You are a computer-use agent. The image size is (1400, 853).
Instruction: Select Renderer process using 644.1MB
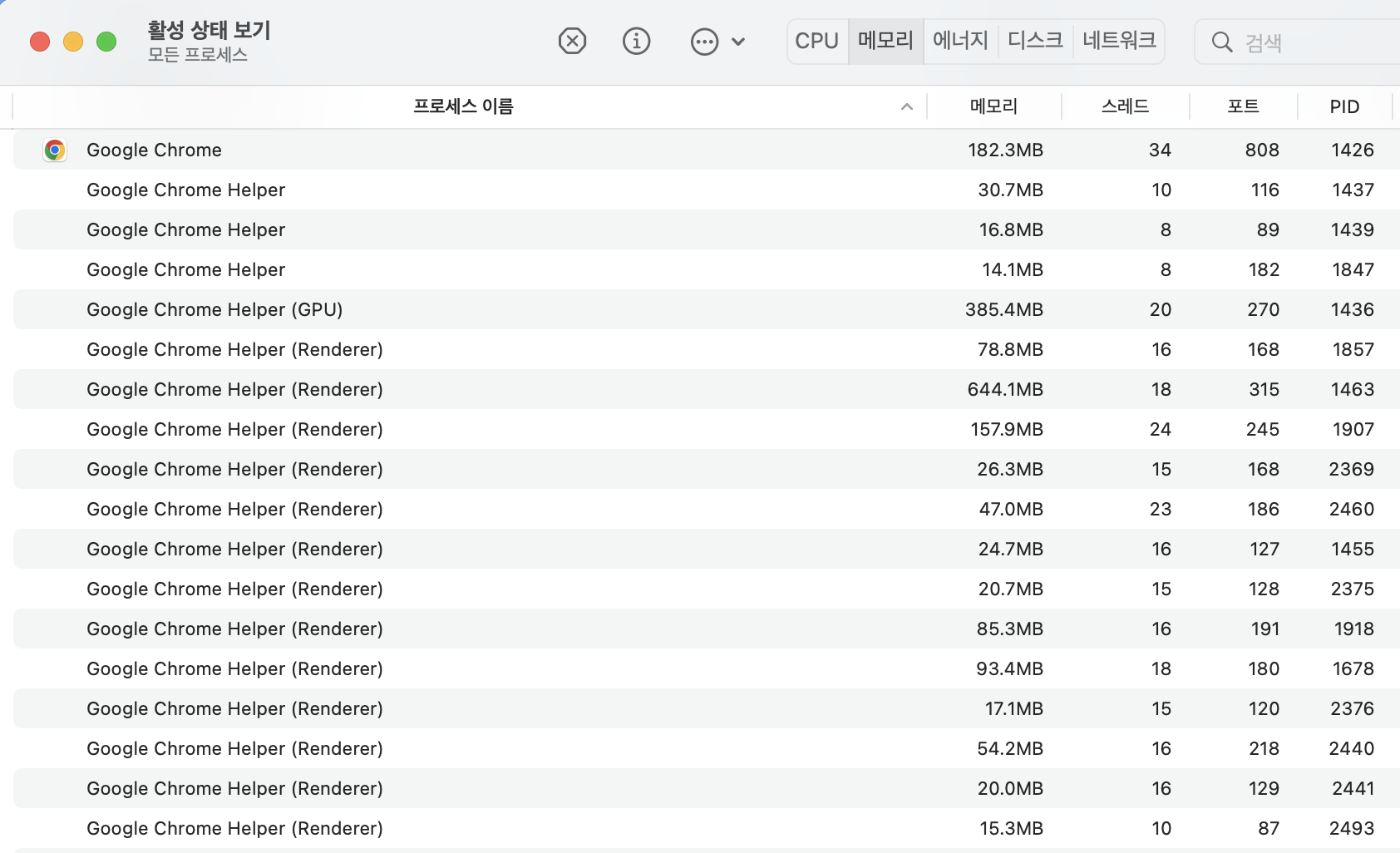point(707,389)
